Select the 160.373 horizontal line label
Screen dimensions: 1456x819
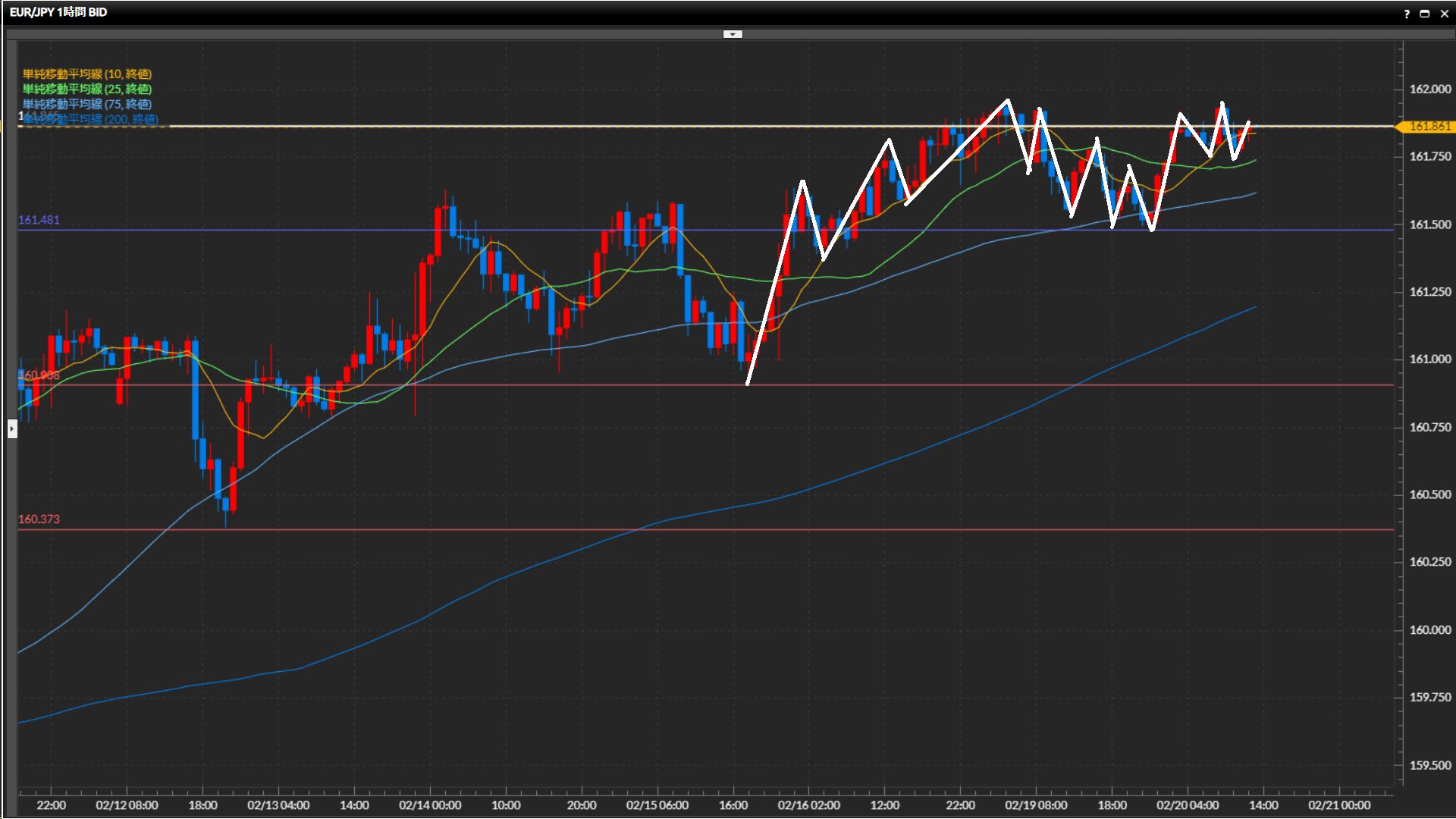tap(39, 519)
